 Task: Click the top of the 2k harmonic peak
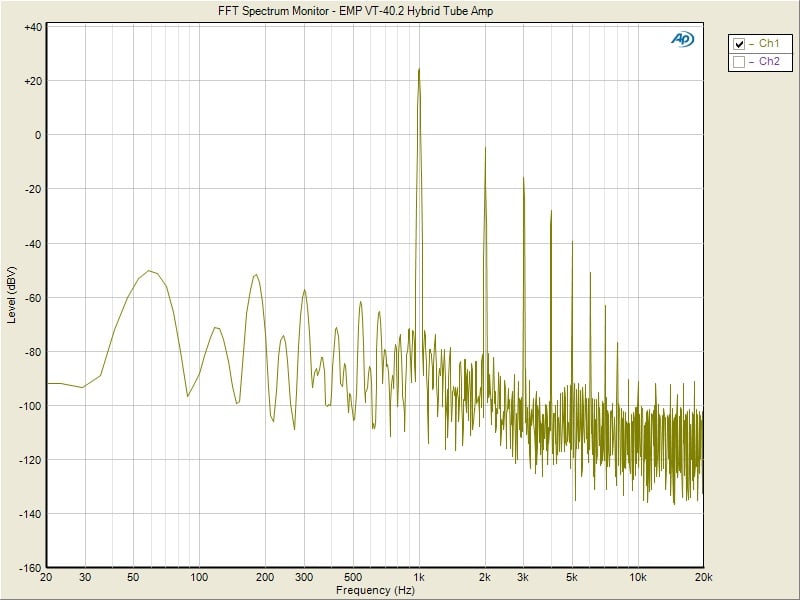pos(485,148)
